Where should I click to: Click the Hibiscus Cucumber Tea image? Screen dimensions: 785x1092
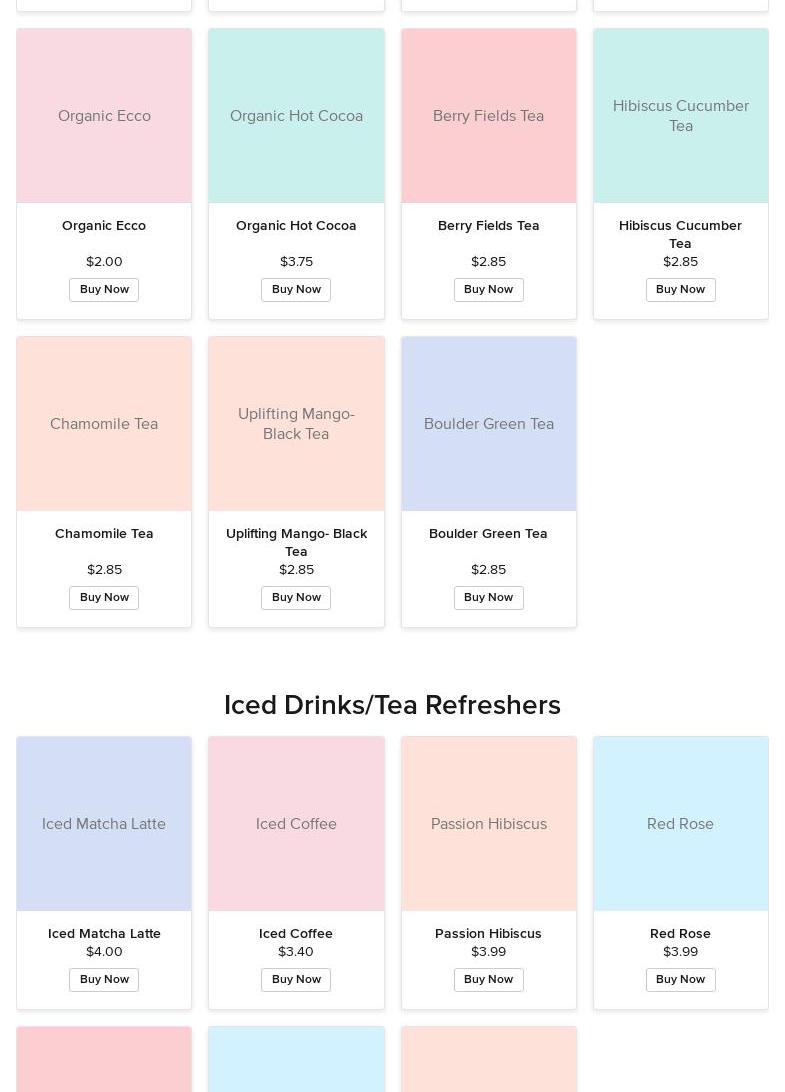(x=680, y=116)
